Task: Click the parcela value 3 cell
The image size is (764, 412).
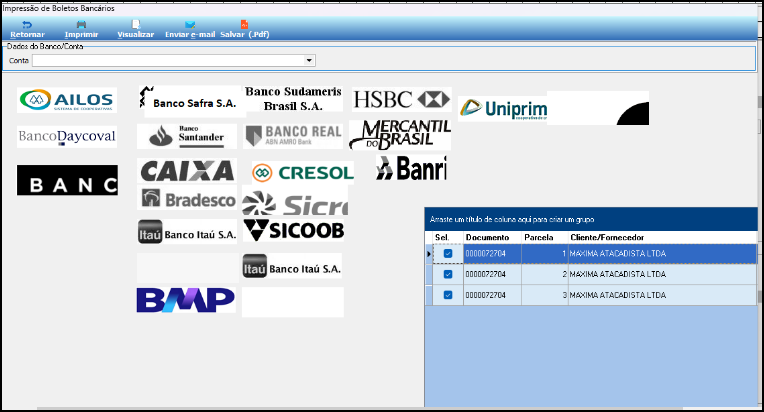Action: click(x=545, y=295)
